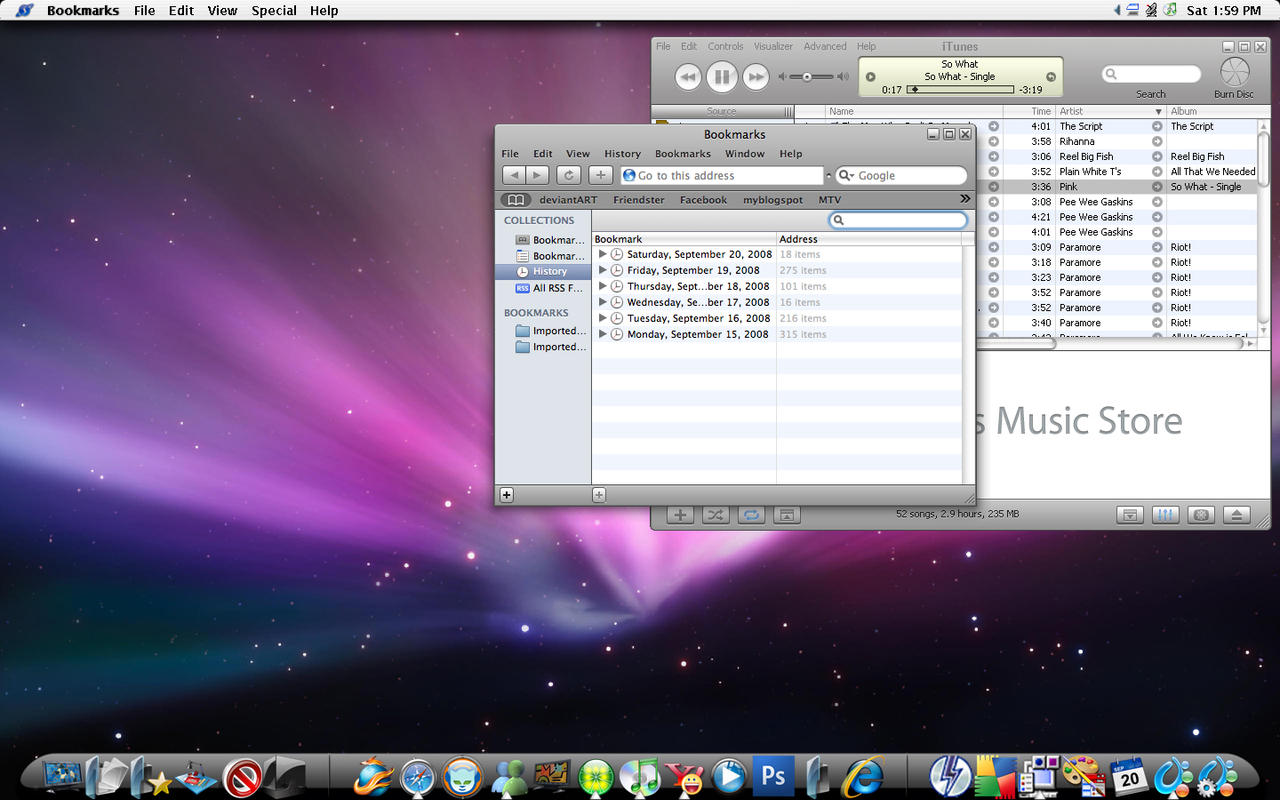This screenshot has width=1280, height=800.
Task: Toggle the iTunes browse button at bottom
Action: (x=1129, y=515)
